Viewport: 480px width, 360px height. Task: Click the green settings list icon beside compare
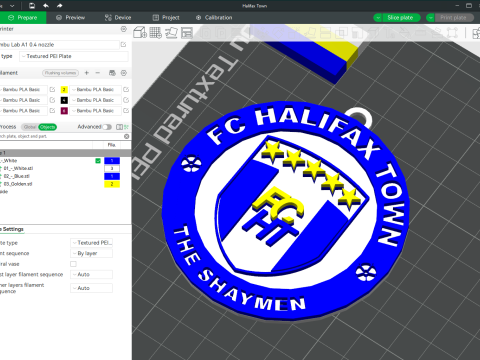click(126, 127)
